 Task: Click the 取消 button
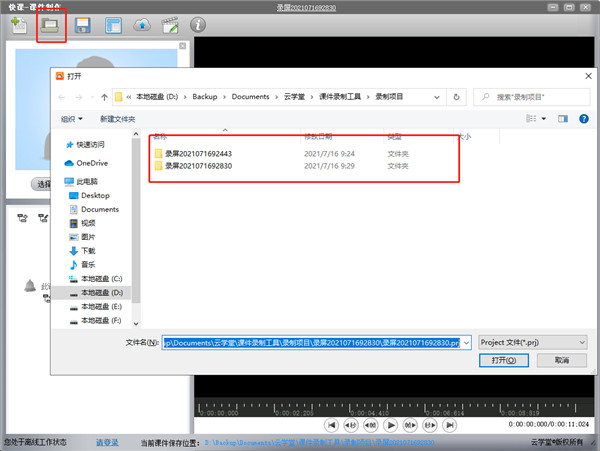tap(561, 360)
